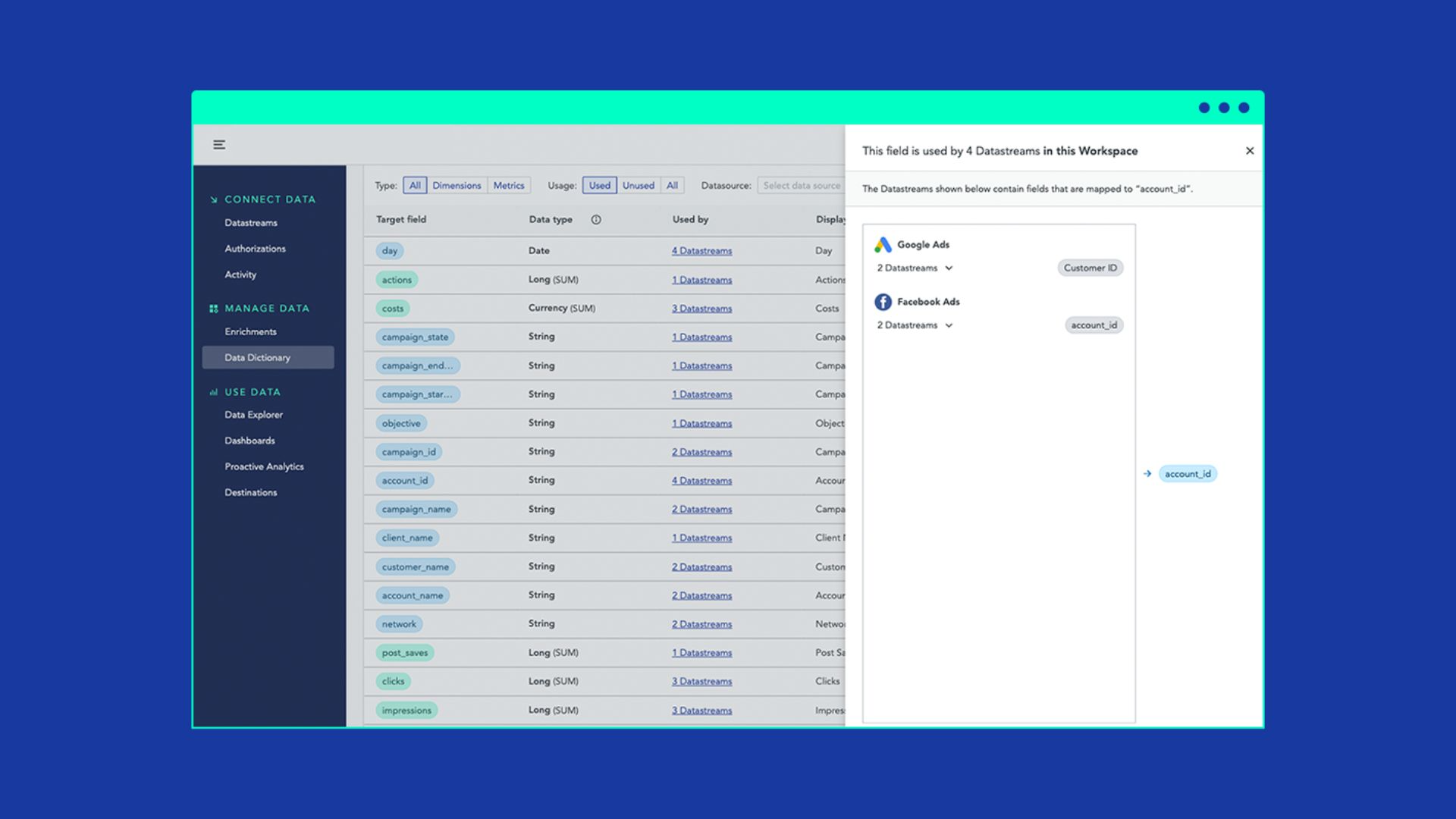
Task: Open the 3 Datastreams link for costs
Action: (701, 308)
